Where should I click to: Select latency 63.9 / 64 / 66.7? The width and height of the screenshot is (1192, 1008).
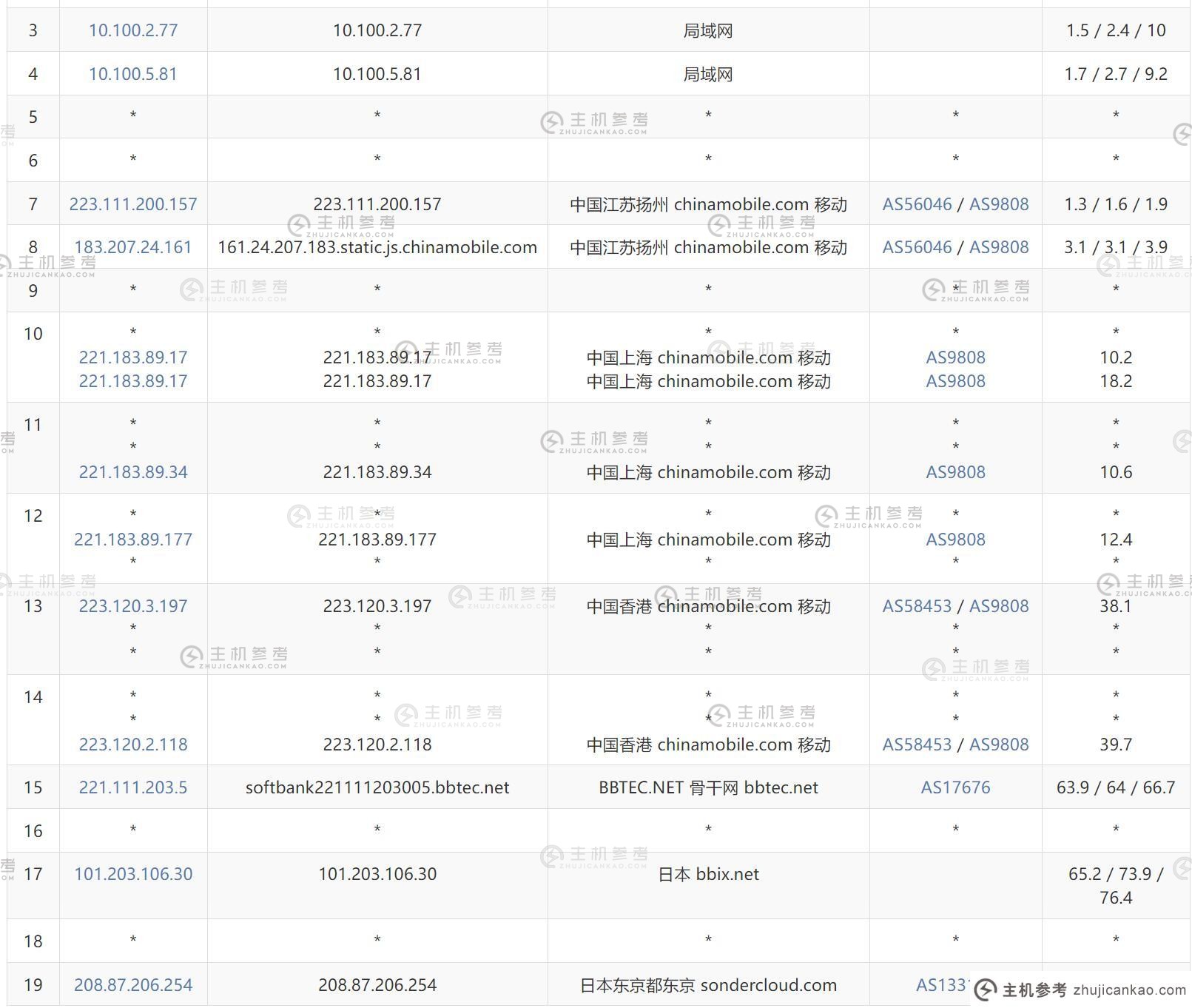coord(1116,787)
